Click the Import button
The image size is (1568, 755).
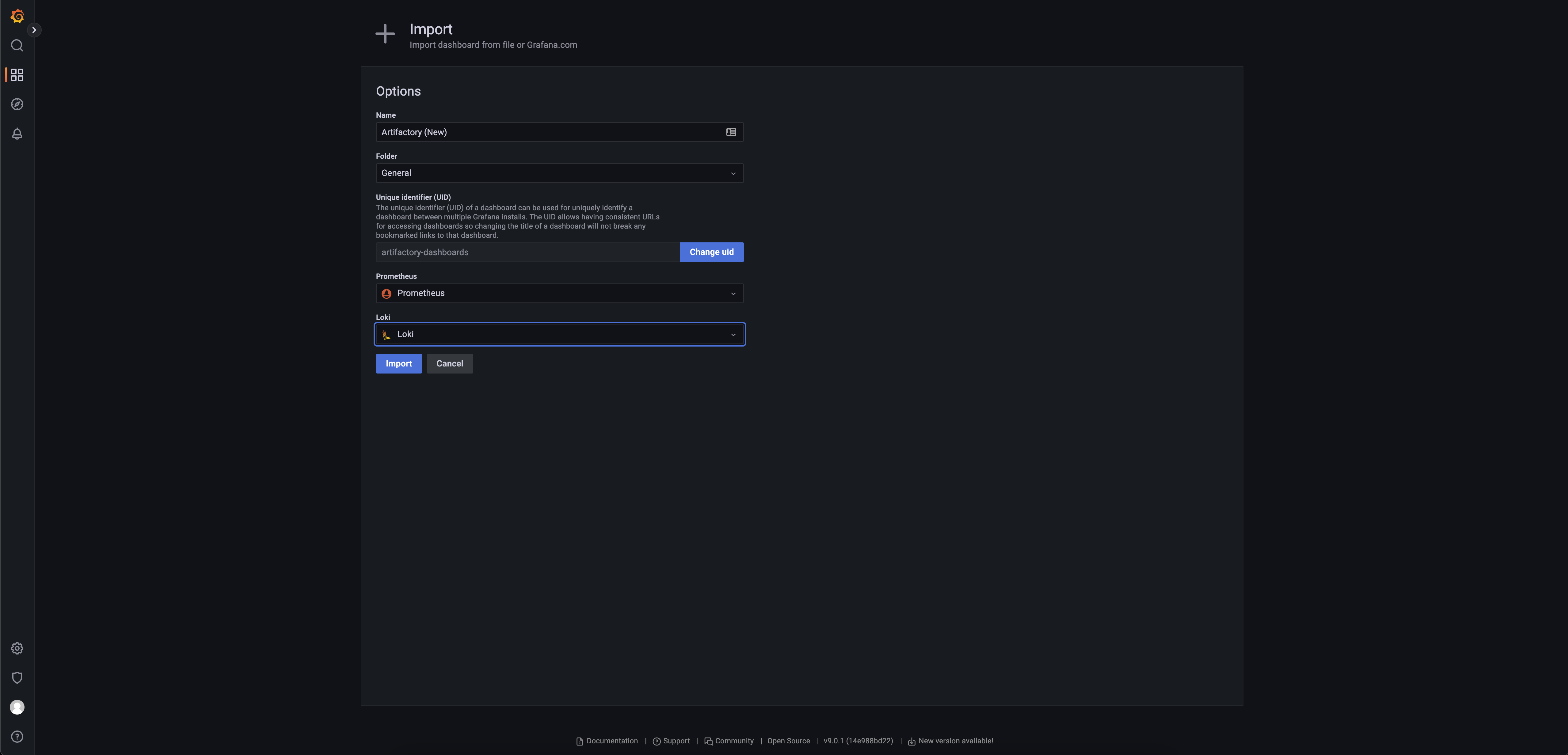click(x=398, y=364)
